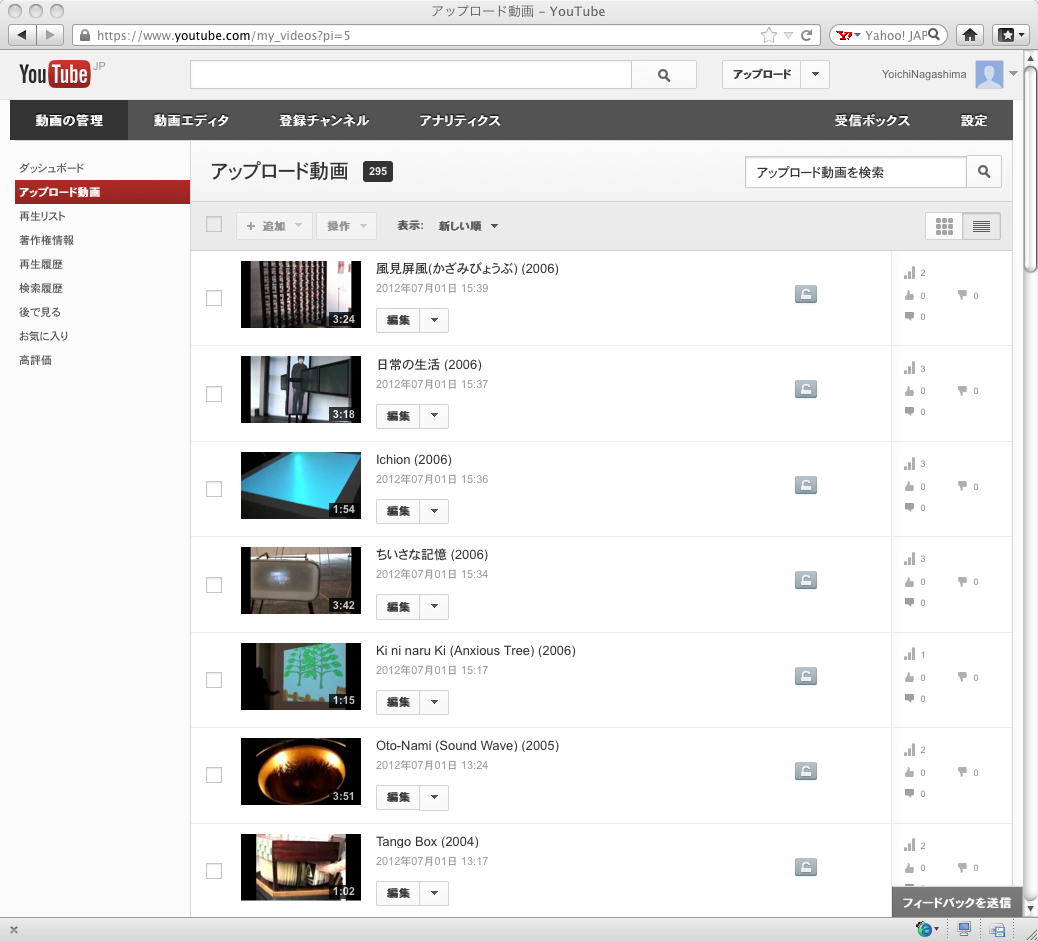Viewport: 1038px width, 941px height.
Task: Click the privacy lock icon for 日常の生活
Action: point(806,389)
